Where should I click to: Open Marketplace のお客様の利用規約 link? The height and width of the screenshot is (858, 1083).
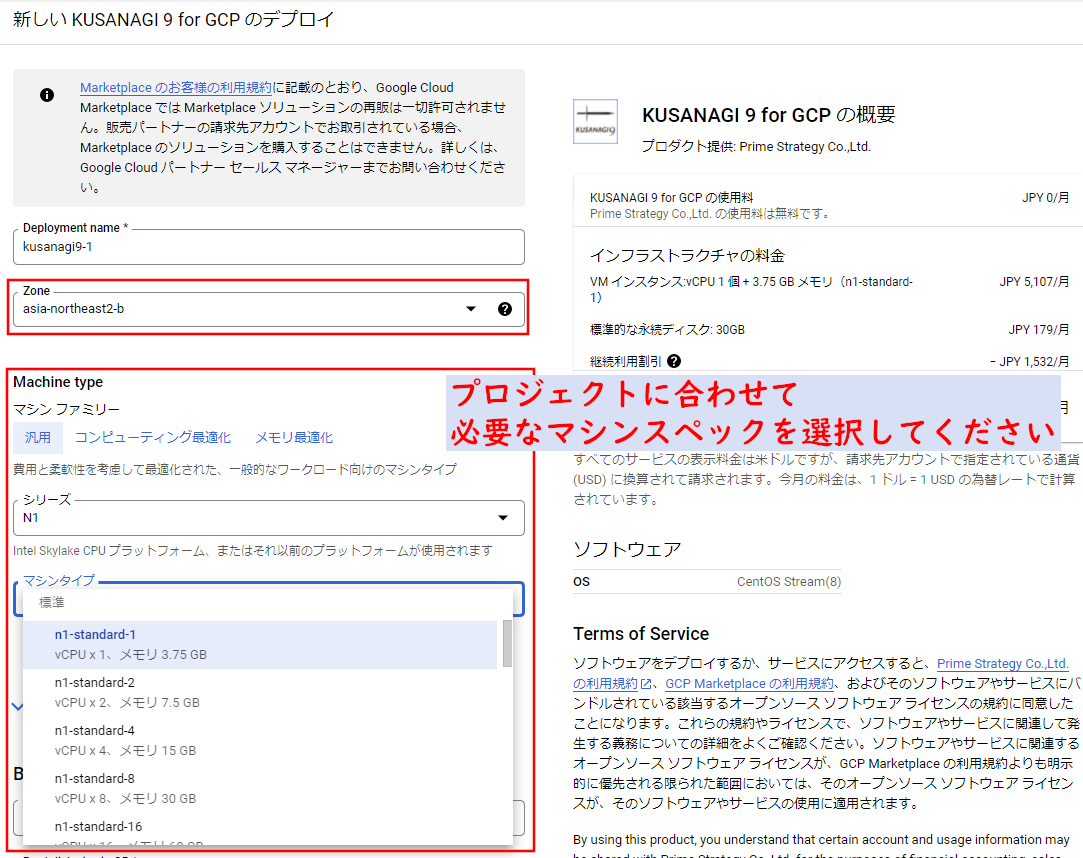pos(175,88)
